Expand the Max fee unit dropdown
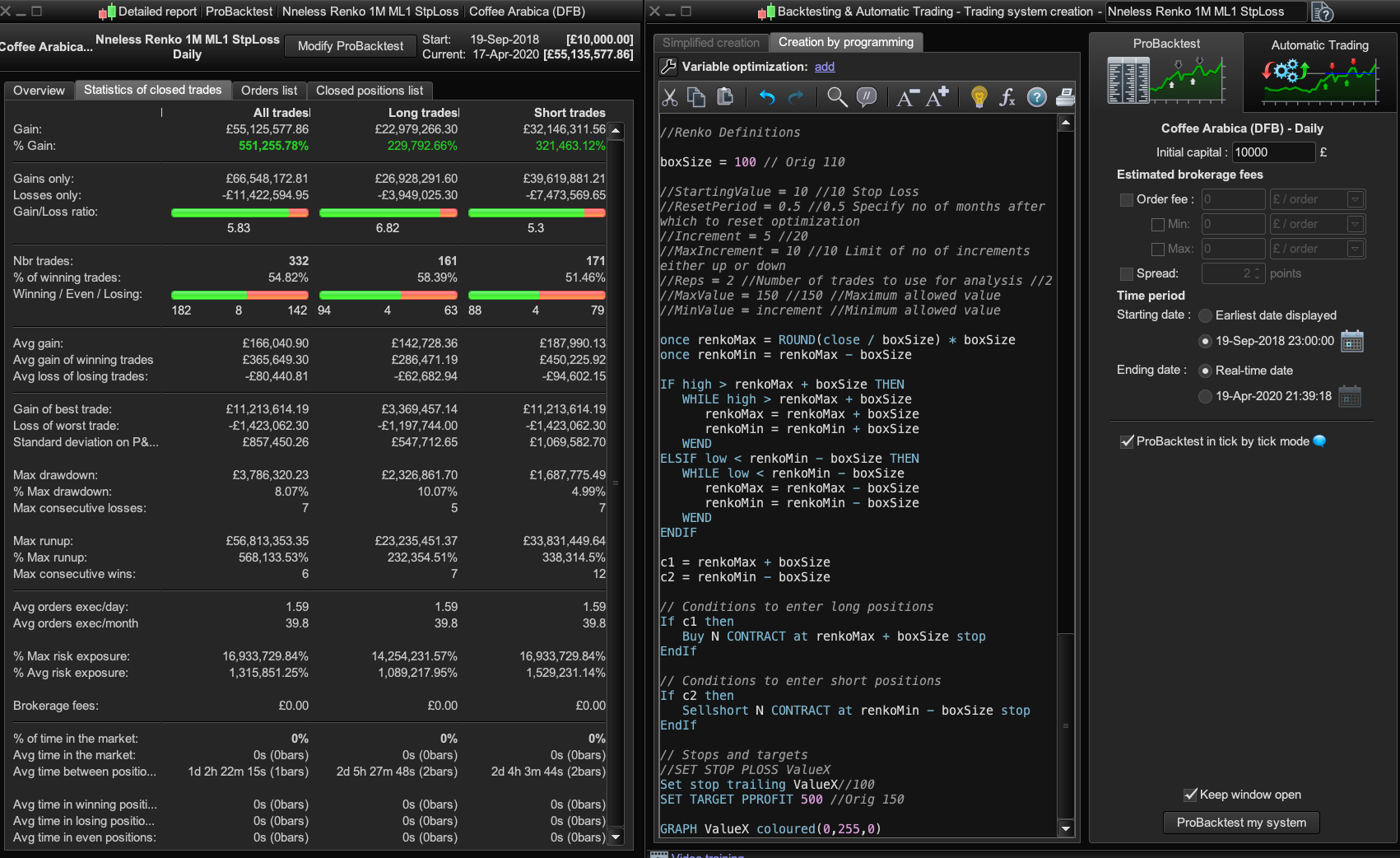1400x858 pixels. tap(1355, 249)
